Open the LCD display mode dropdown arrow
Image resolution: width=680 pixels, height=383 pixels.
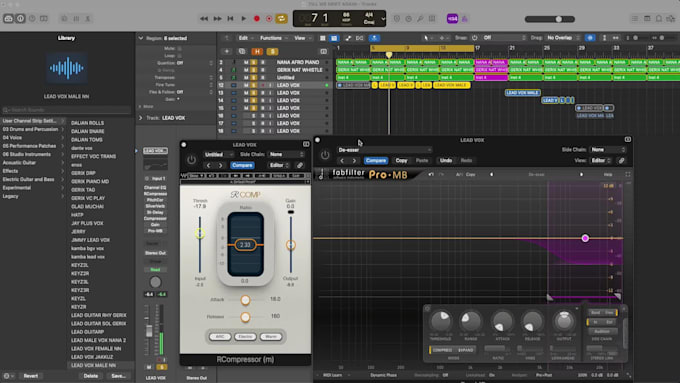pos(383,19)
